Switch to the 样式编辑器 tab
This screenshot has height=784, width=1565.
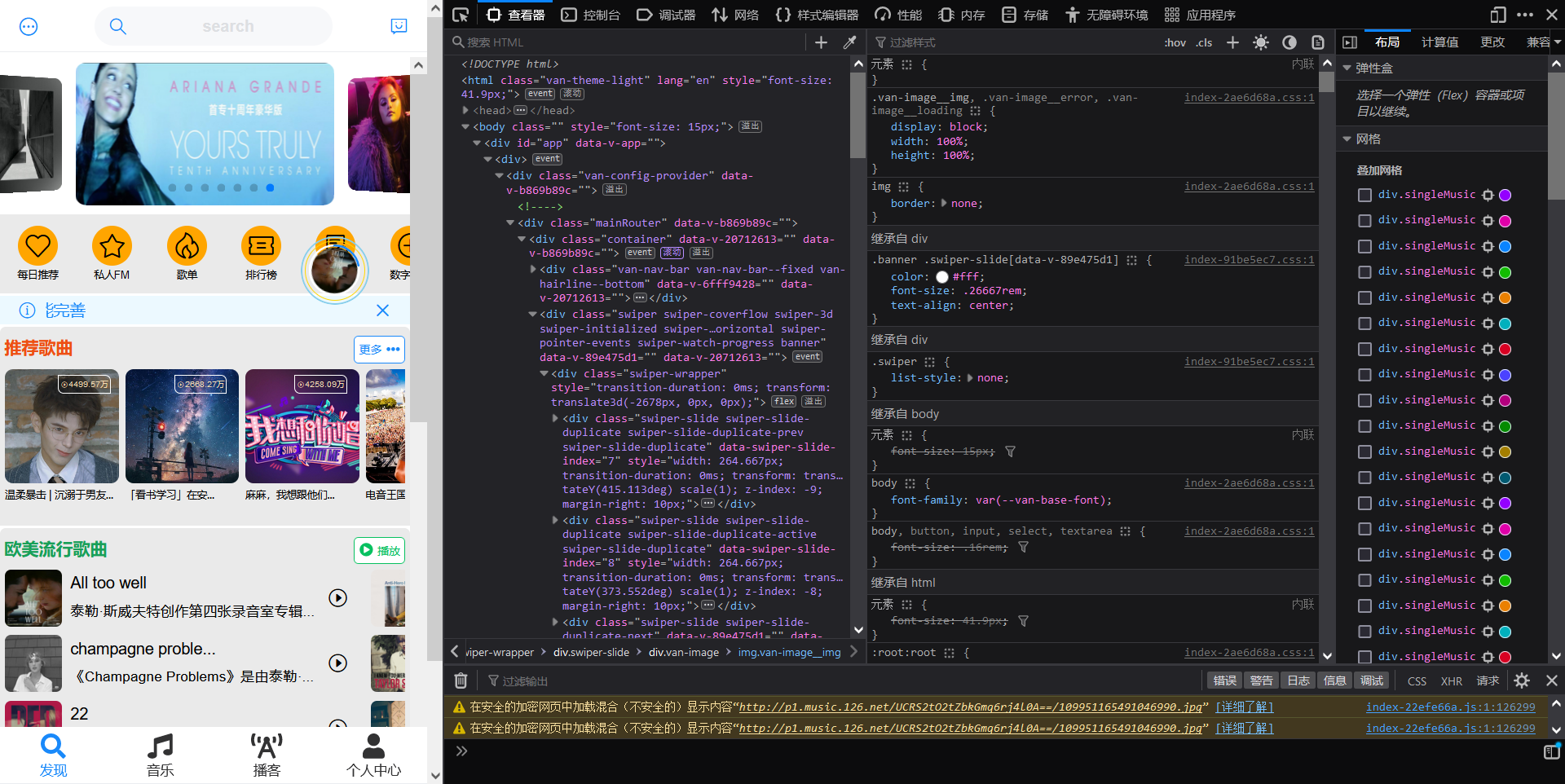point(817,15)
